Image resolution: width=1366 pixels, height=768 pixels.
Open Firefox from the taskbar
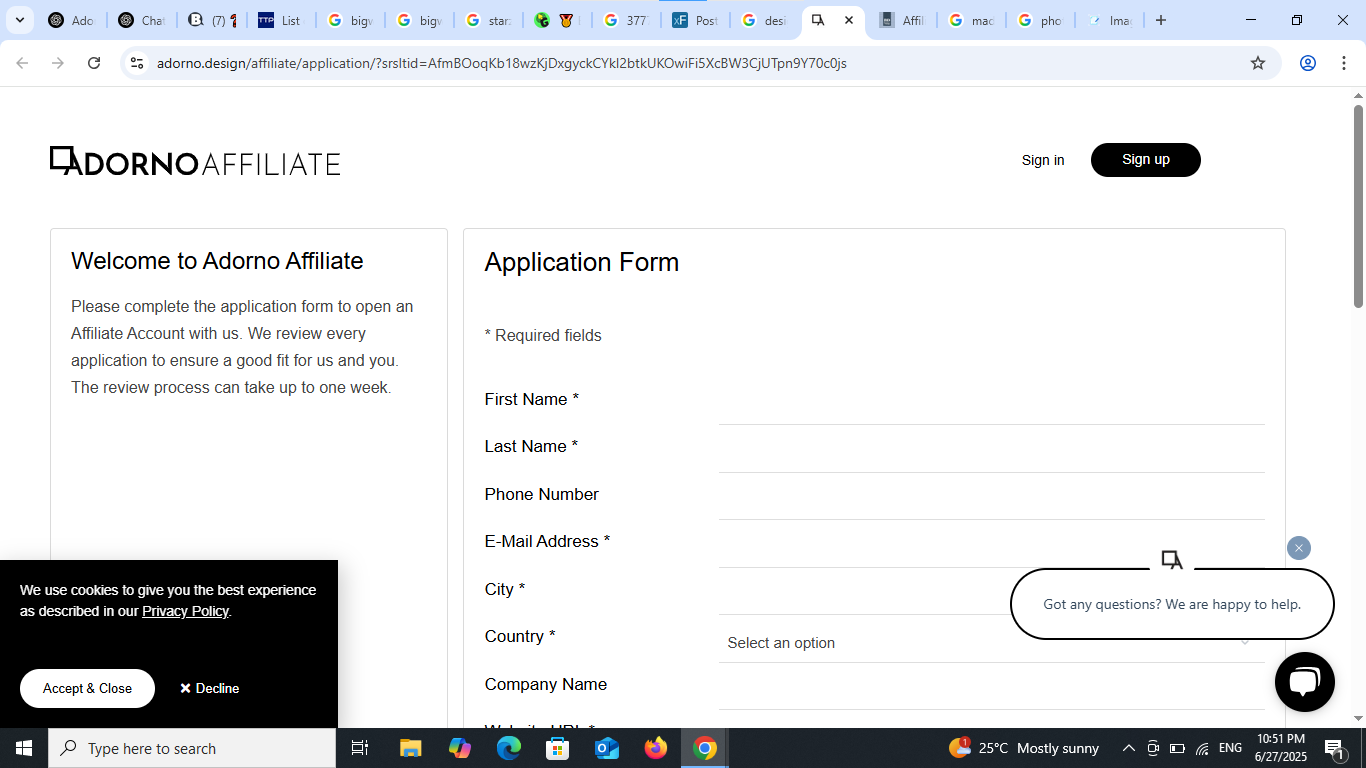click(656, 748)
